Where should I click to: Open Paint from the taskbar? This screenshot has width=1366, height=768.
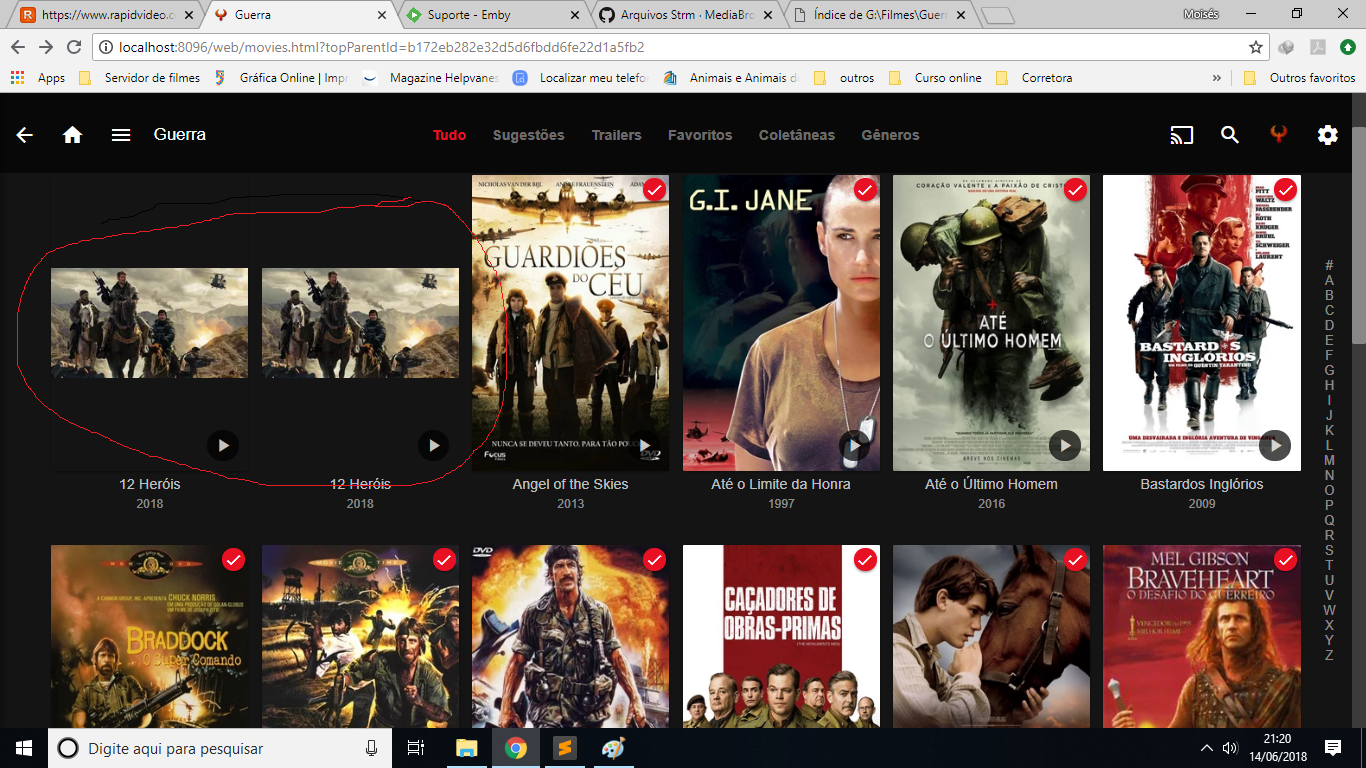click(613, 748)
